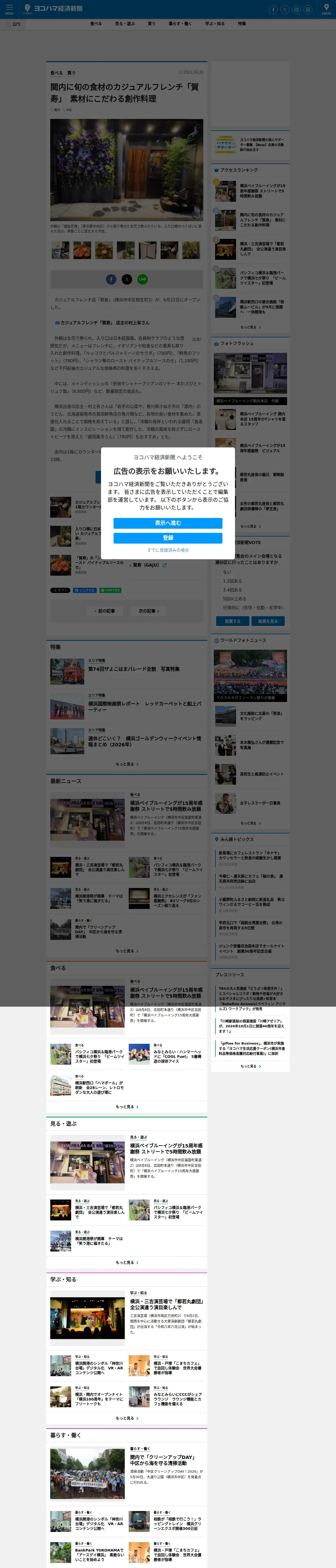Open the AREAS location pin icon
The height and width of the screenshot is (1568, 336).
(326, 9)
